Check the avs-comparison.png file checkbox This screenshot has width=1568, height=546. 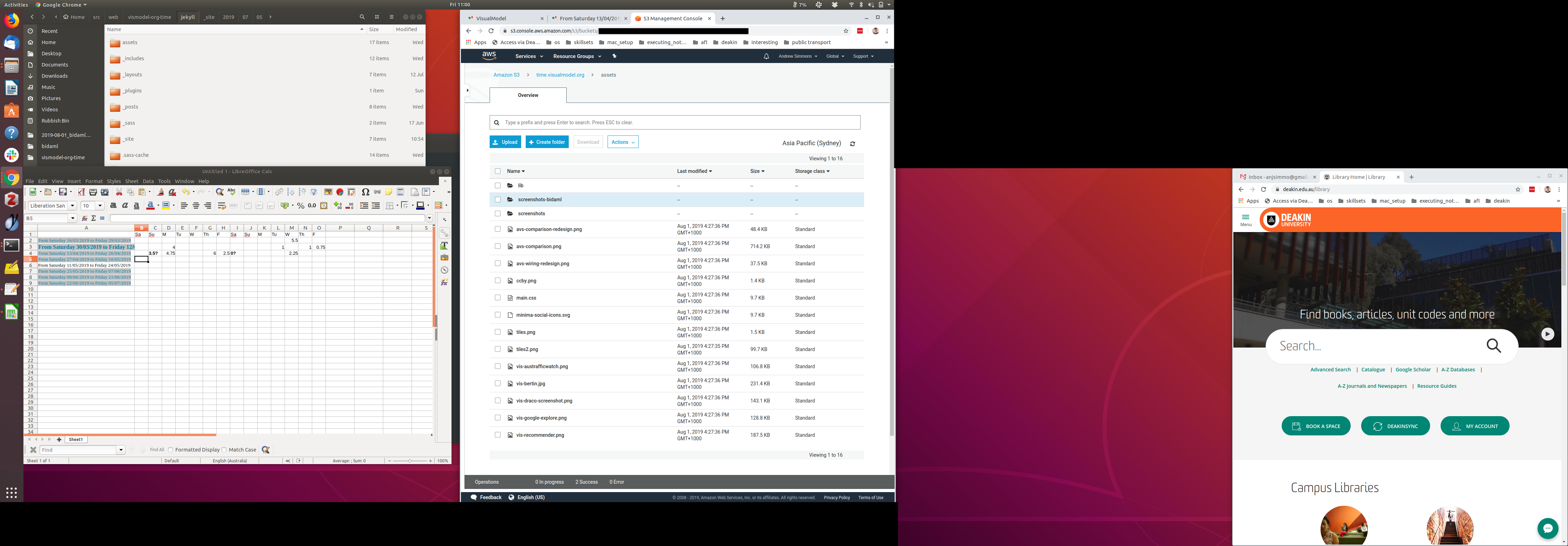497,246
